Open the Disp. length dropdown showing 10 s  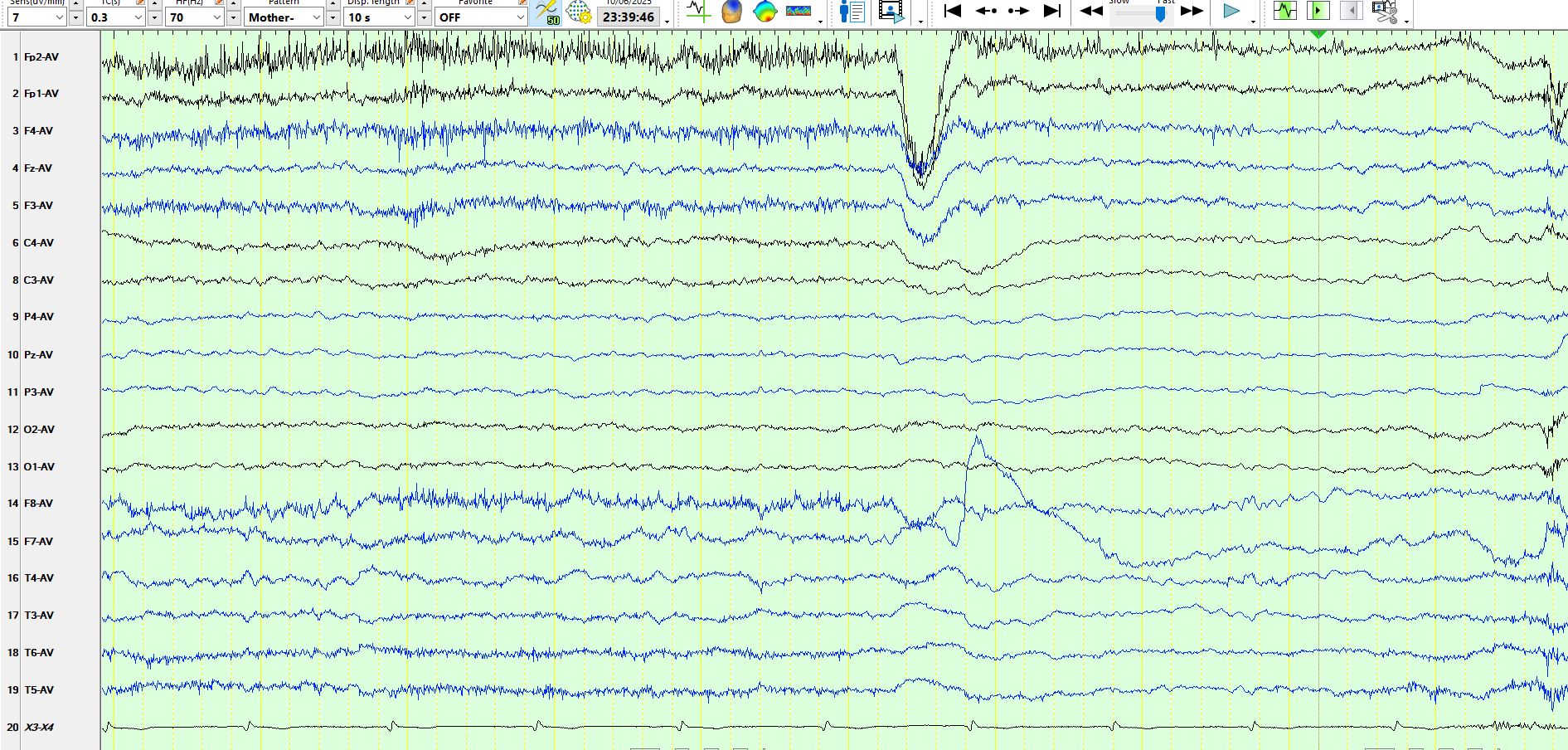coord(380,17)
